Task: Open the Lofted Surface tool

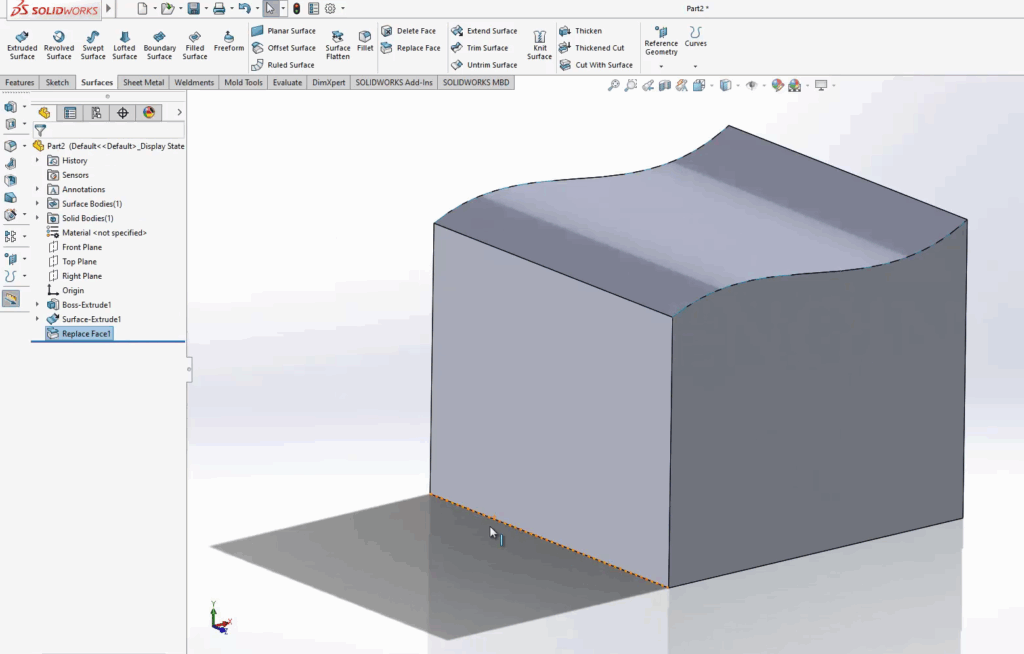Action: (x=124, y=44)
